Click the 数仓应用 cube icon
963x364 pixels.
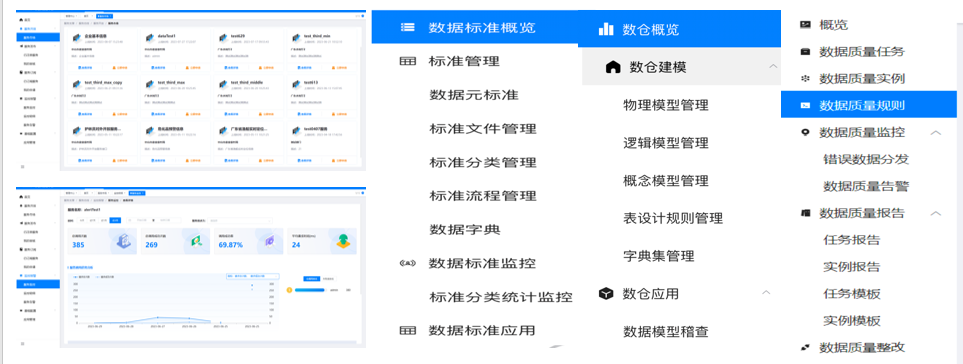606,294
